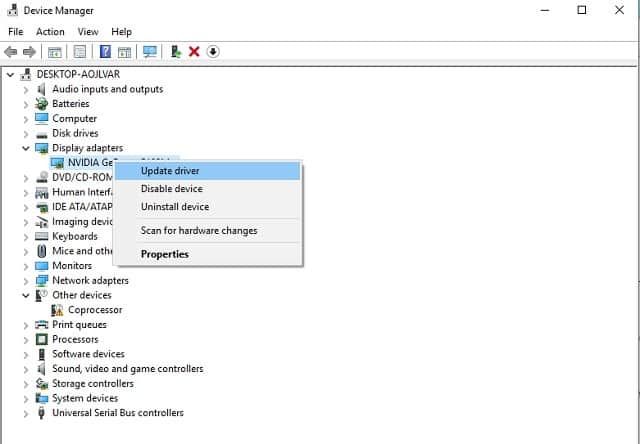Click the Coprocessor warning icon
The height and width of the screenshot is (444, 640).
[57, 310]
